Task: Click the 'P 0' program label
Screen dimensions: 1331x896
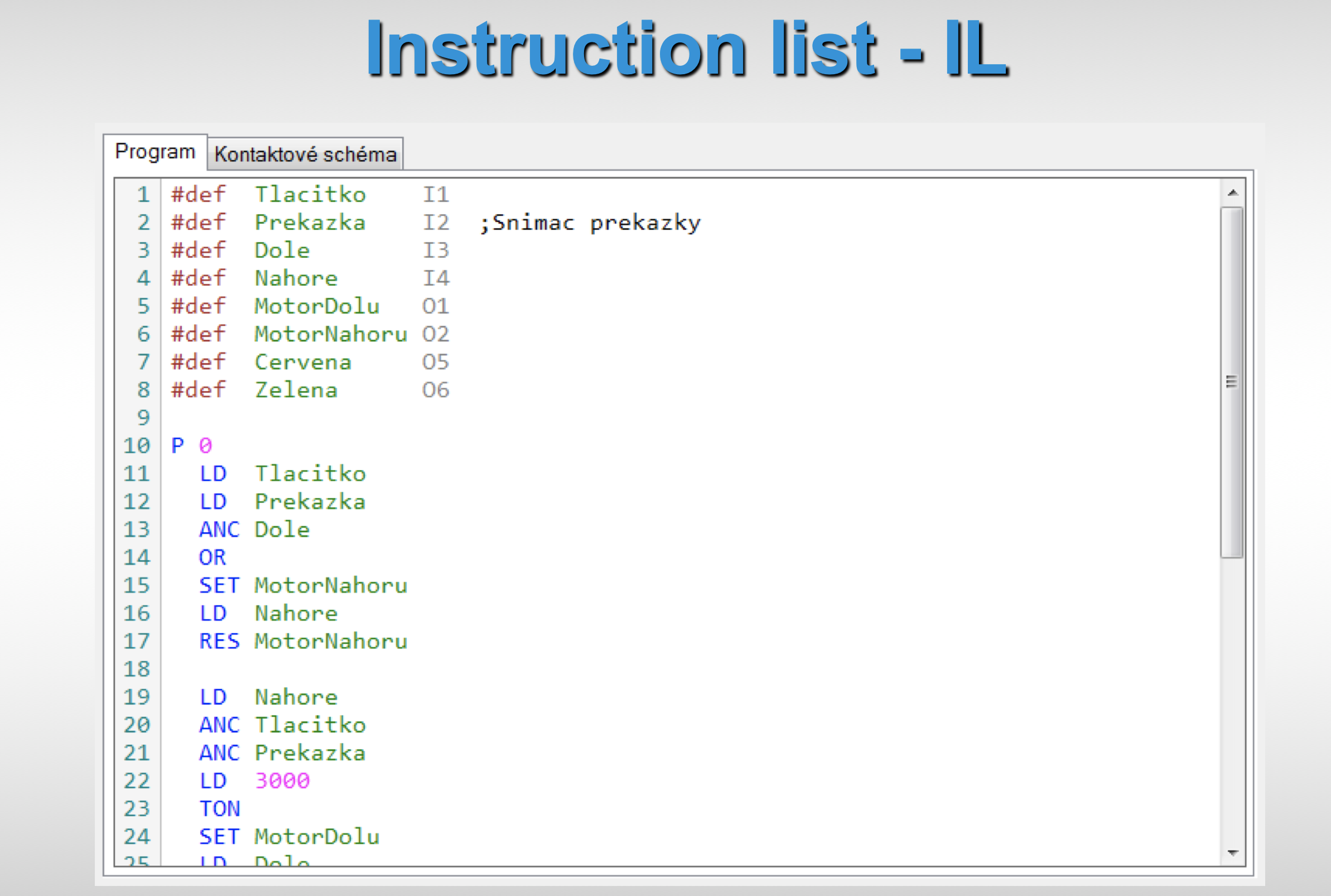Action: coord(191,446)
